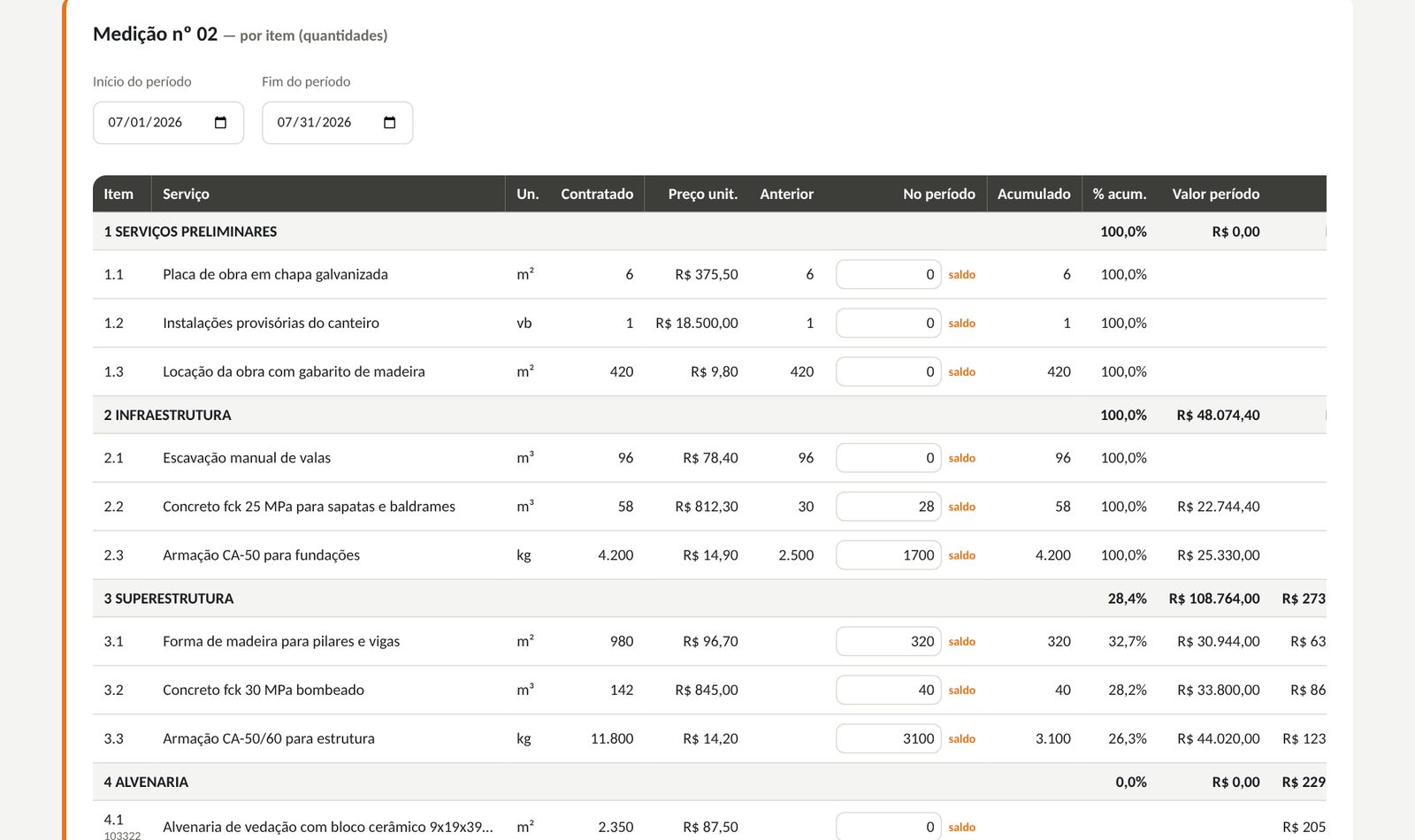
Task: Click saldo for Forma de madeira
Action: [x=961, y=642]
